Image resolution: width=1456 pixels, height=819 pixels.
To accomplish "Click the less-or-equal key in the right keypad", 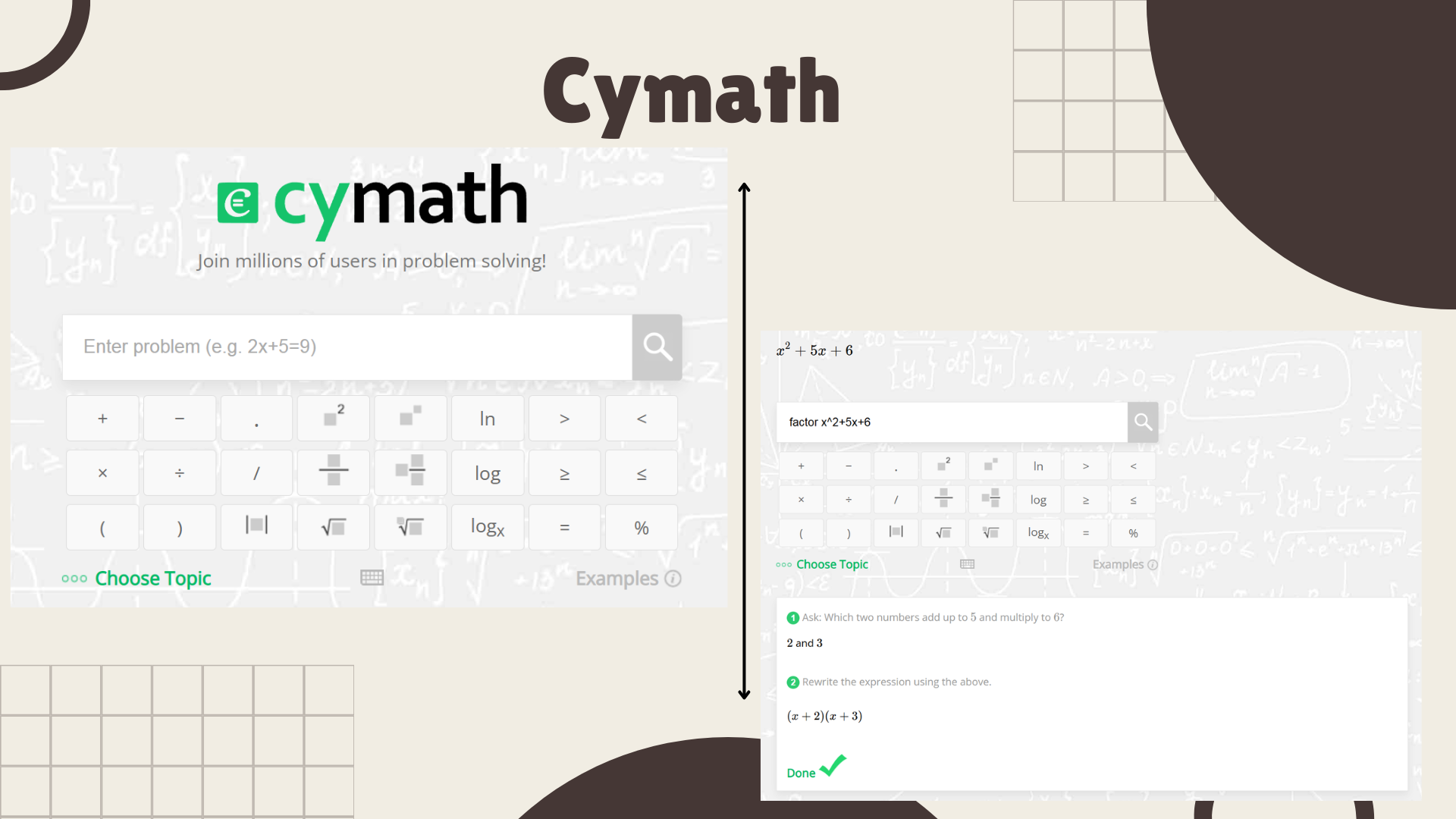I will pyautogui.click(x=1133, y=500).
